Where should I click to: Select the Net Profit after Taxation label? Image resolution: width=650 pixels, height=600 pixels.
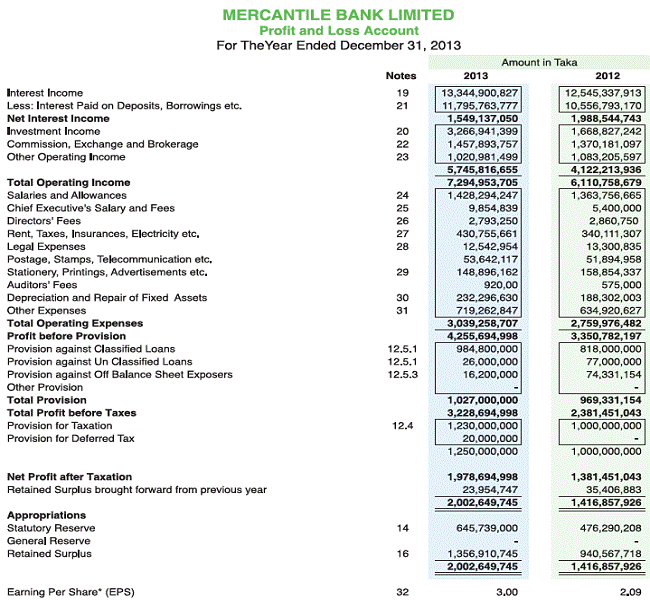pos(69,477)
